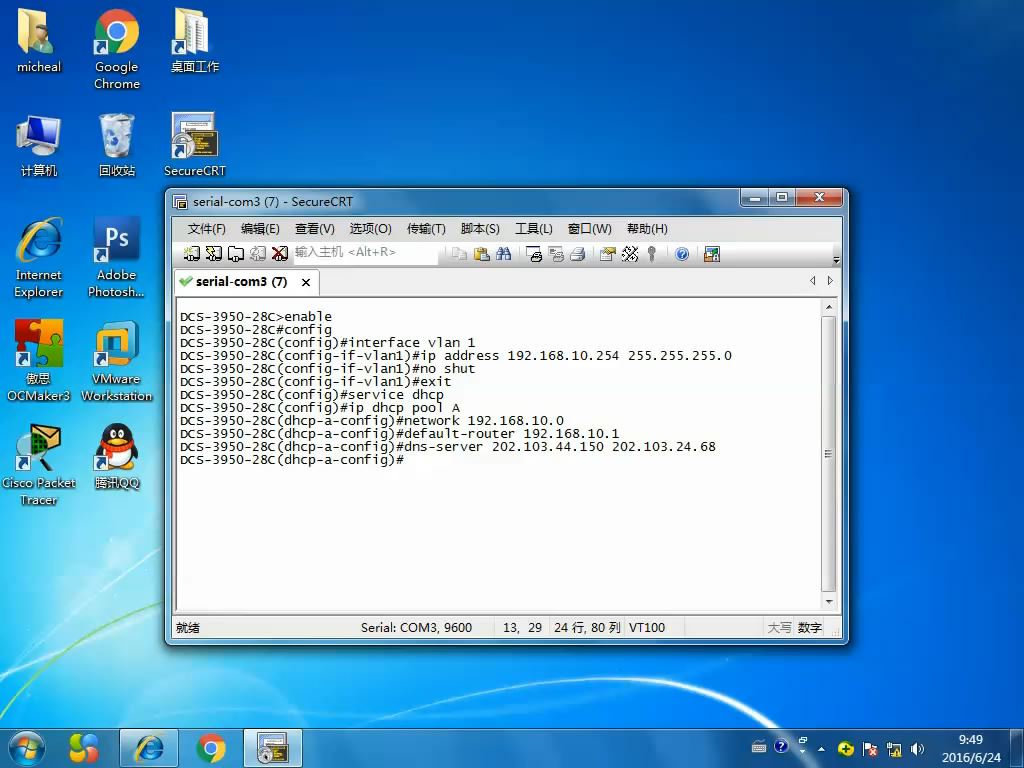Click the Print Screen toolbar icon

pos(534,254)
